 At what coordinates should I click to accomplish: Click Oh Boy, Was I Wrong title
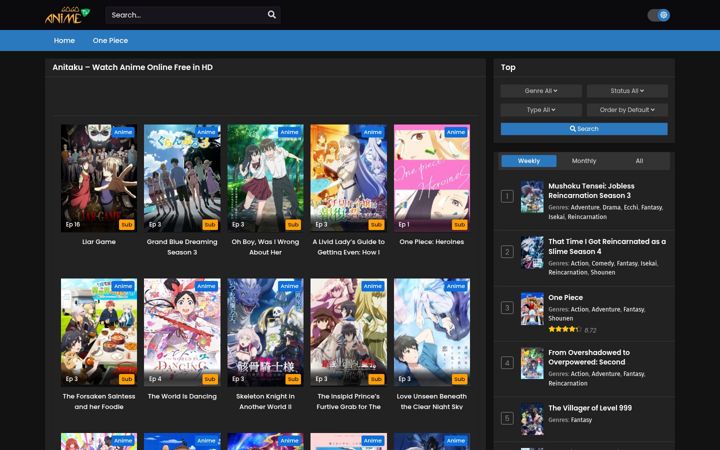(265, 247)
